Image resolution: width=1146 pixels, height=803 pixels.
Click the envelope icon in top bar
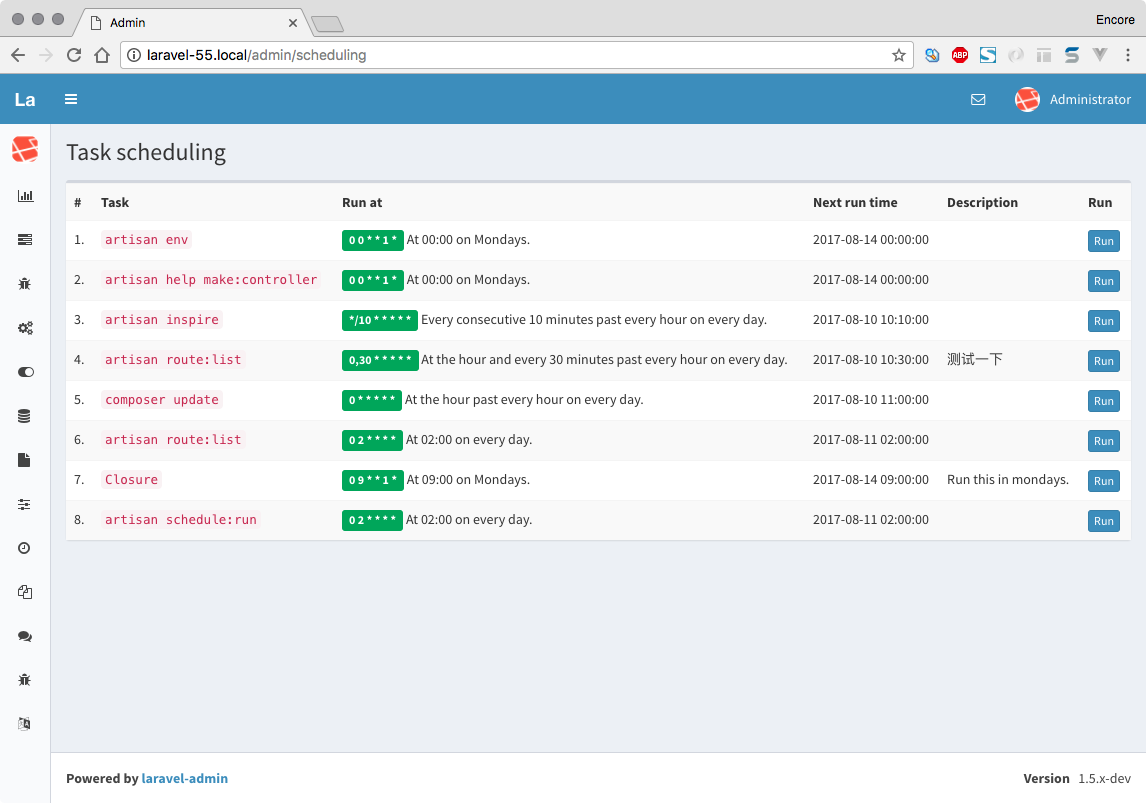click(x=978, y=99)
